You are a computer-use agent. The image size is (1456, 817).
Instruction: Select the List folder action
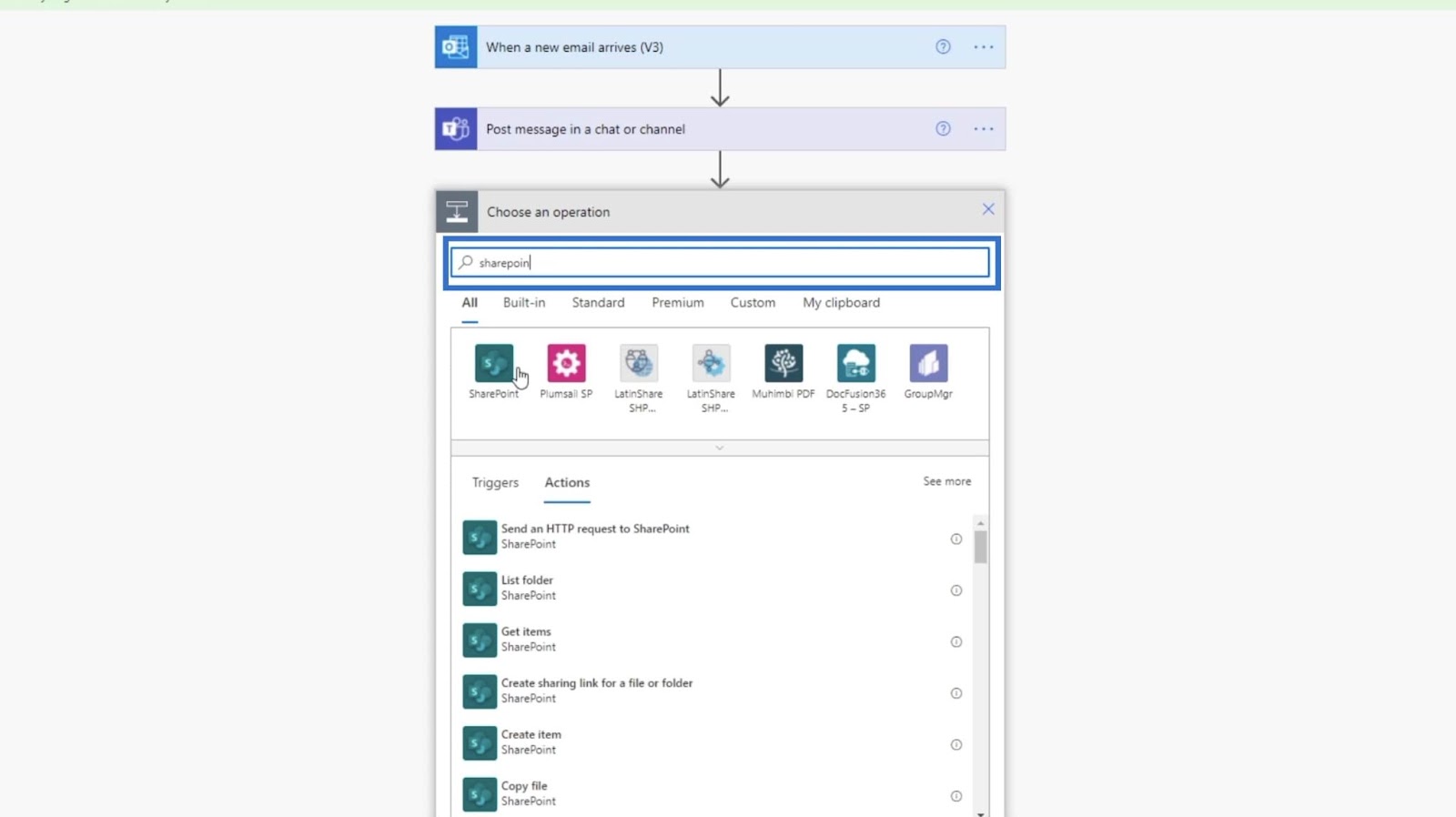click(716, 589)
